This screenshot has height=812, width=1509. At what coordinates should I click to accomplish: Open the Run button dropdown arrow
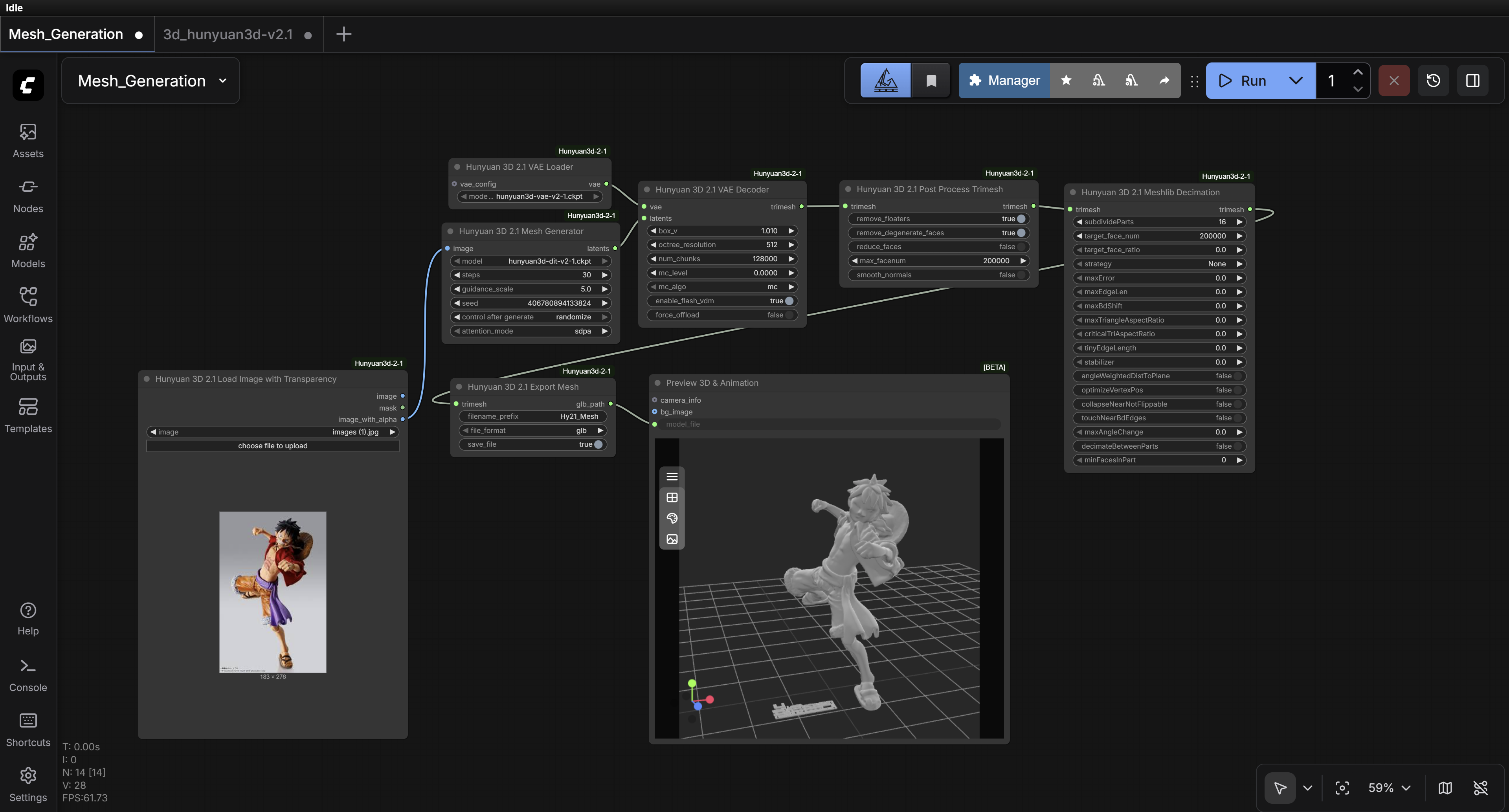[1296, 81]
